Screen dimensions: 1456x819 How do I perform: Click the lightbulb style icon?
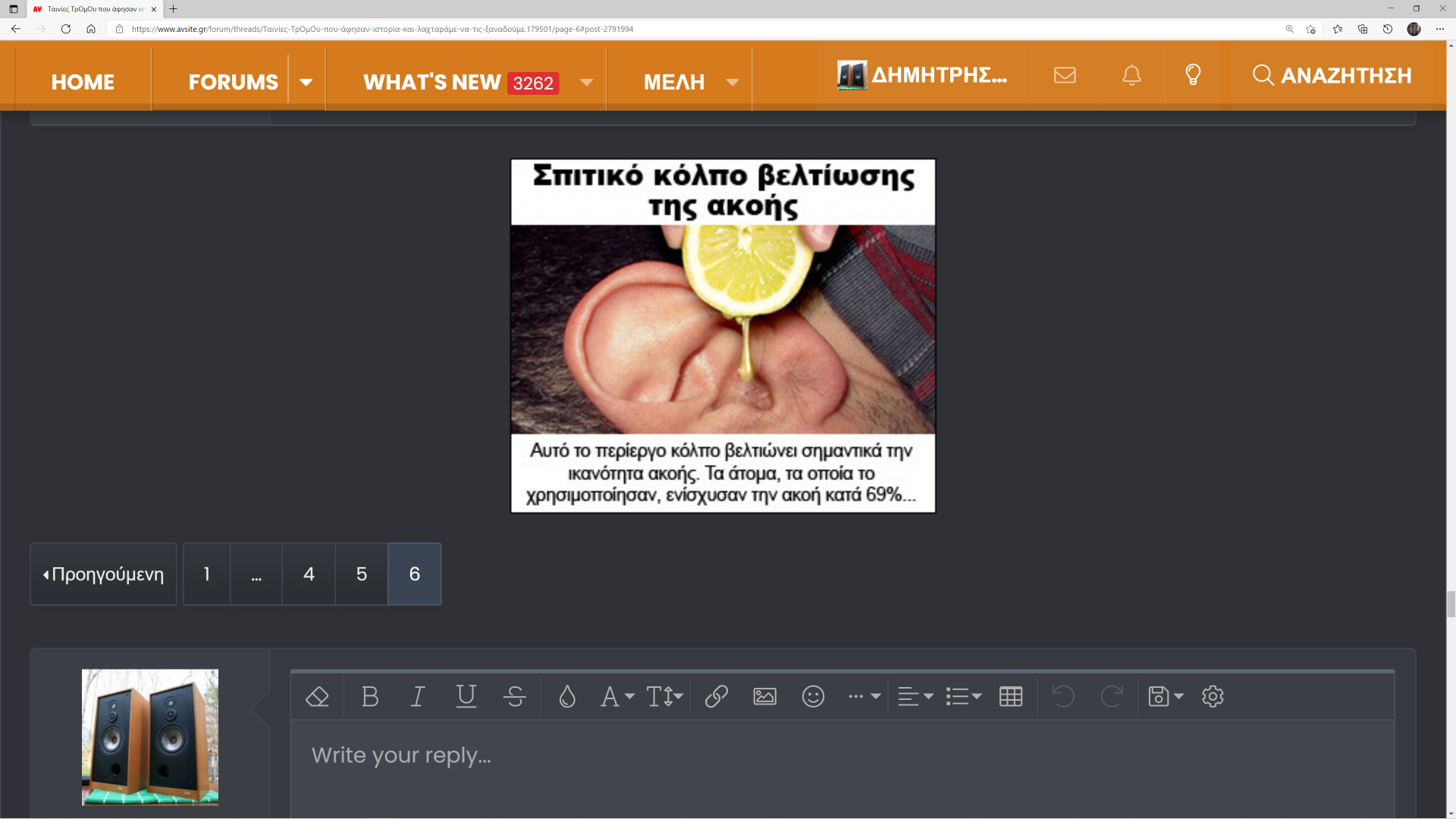pyautogui.click(x=1193, y=75)
